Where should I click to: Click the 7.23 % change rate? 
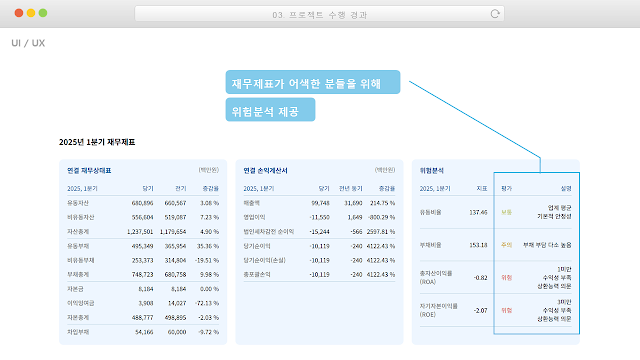(x=209, y=217)
